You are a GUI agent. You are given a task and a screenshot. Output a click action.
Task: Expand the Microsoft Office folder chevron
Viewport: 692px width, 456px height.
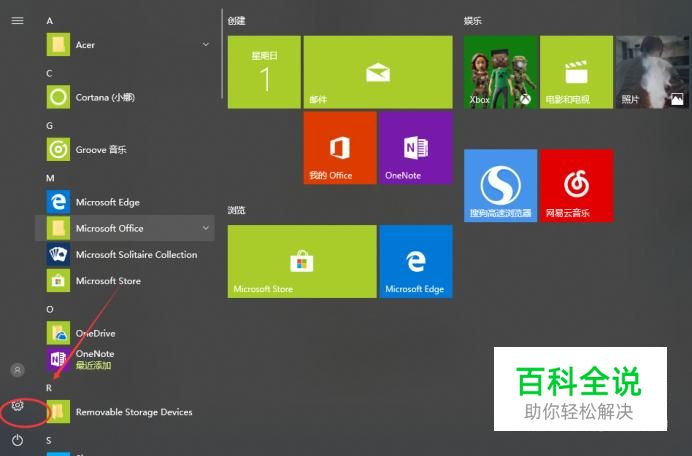coord(206,228)
